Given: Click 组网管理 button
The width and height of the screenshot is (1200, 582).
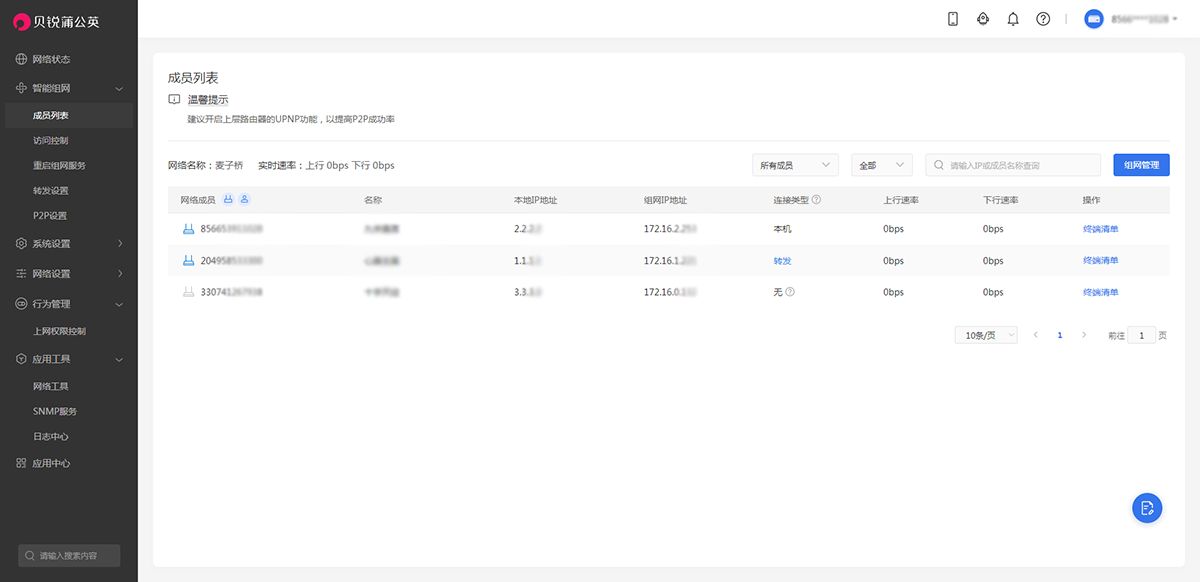Looking at the screenshot, I should click(1141, 165).
